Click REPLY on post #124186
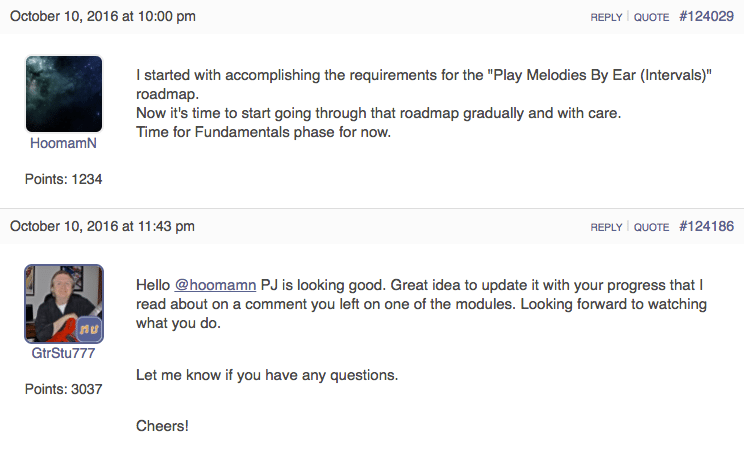Screen dimensions: 744x472 pyautogui.click(x=606, y=227)
